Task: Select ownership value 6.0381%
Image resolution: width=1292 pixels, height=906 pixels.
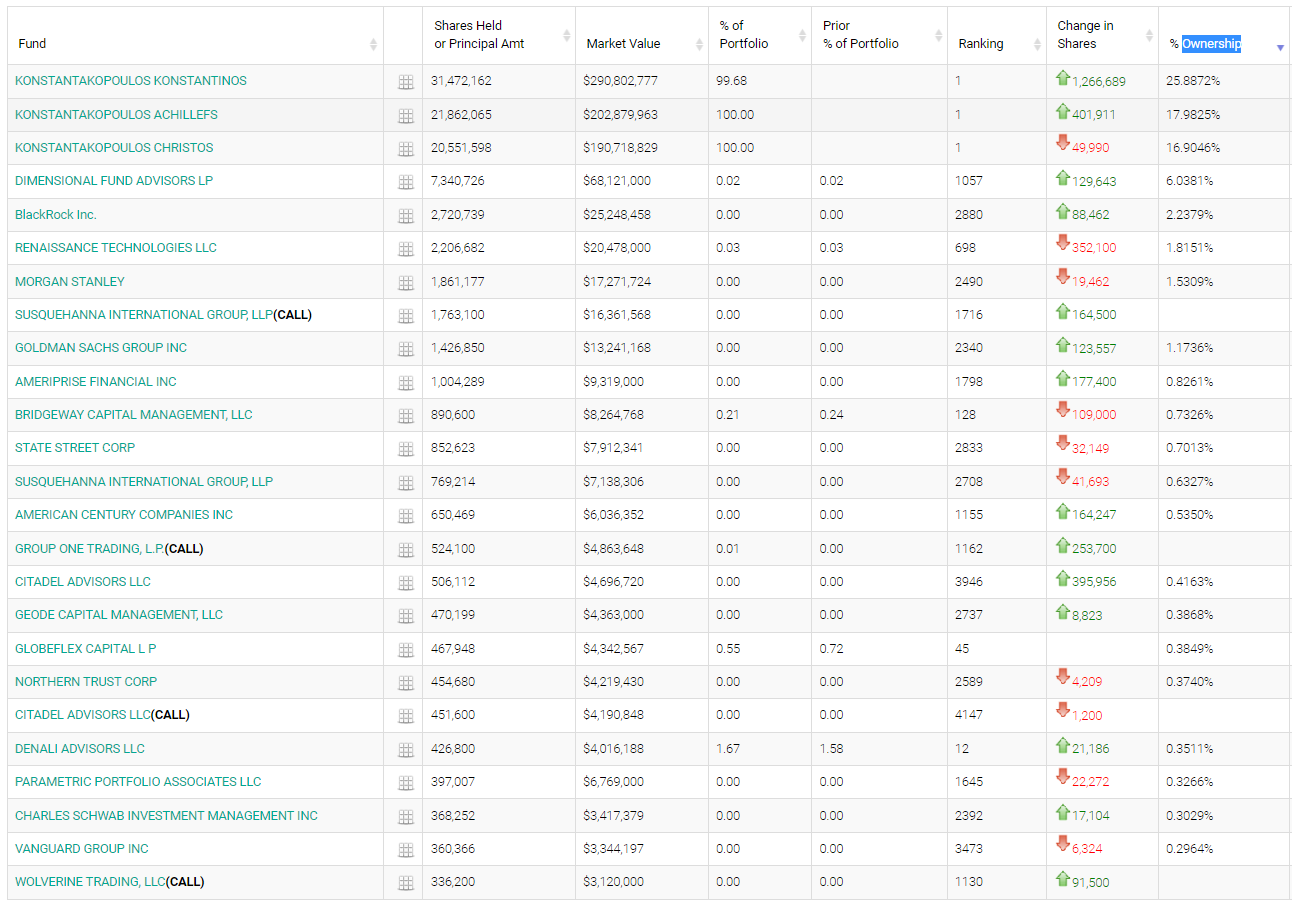Action: point(1189,181)
